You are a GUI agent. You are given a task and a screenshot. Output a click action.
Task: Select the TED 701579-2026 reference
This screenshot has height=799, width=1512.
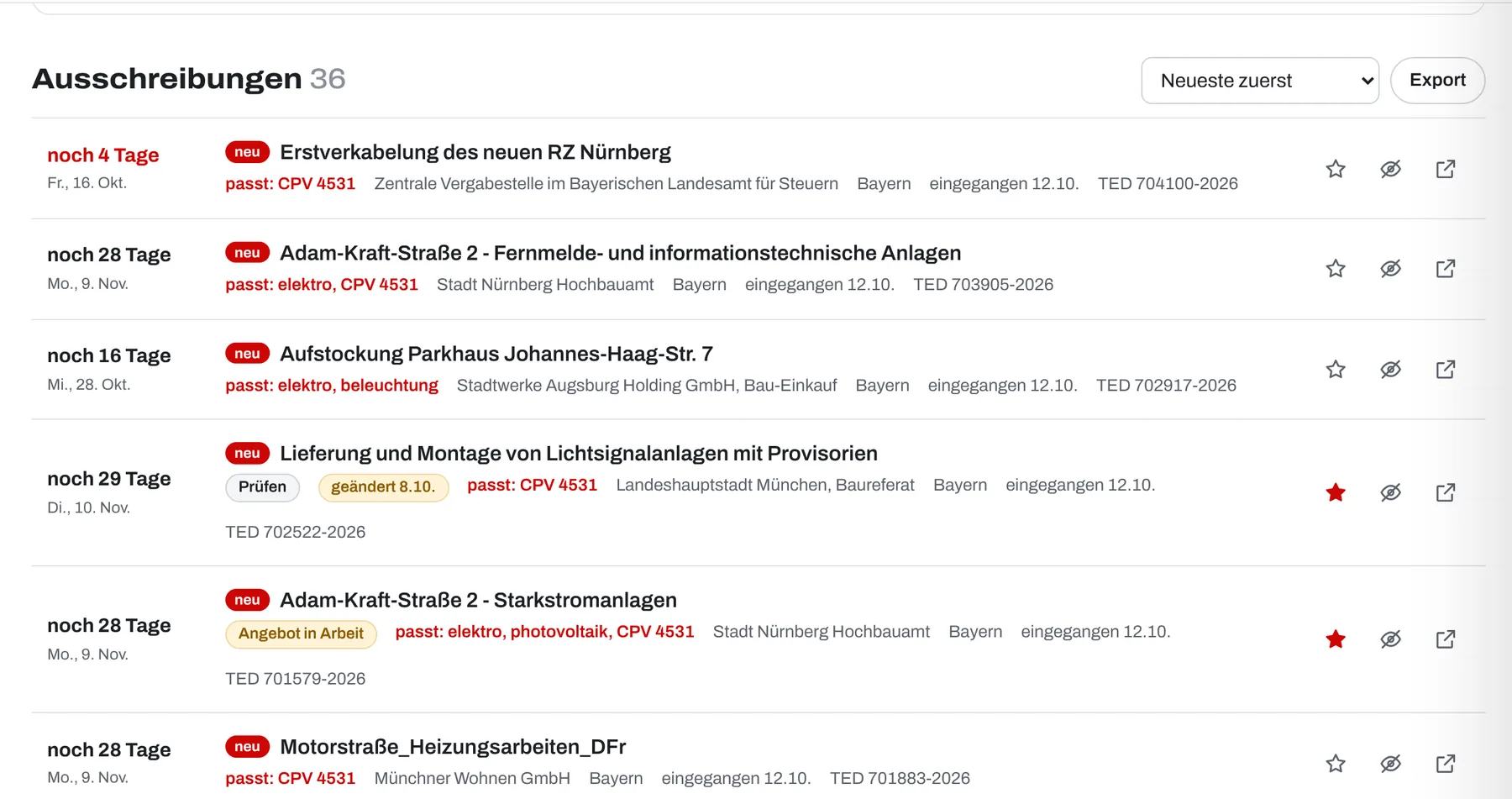(x=296, y=679)
